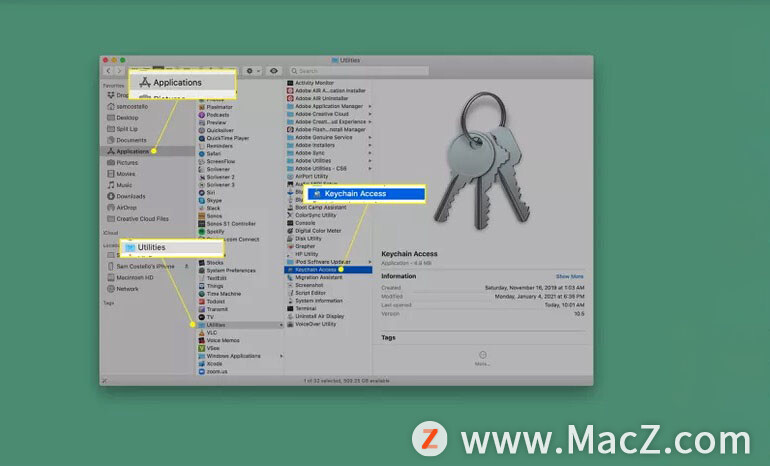Click the More… button in preview pane

click(x=482, y=358)
